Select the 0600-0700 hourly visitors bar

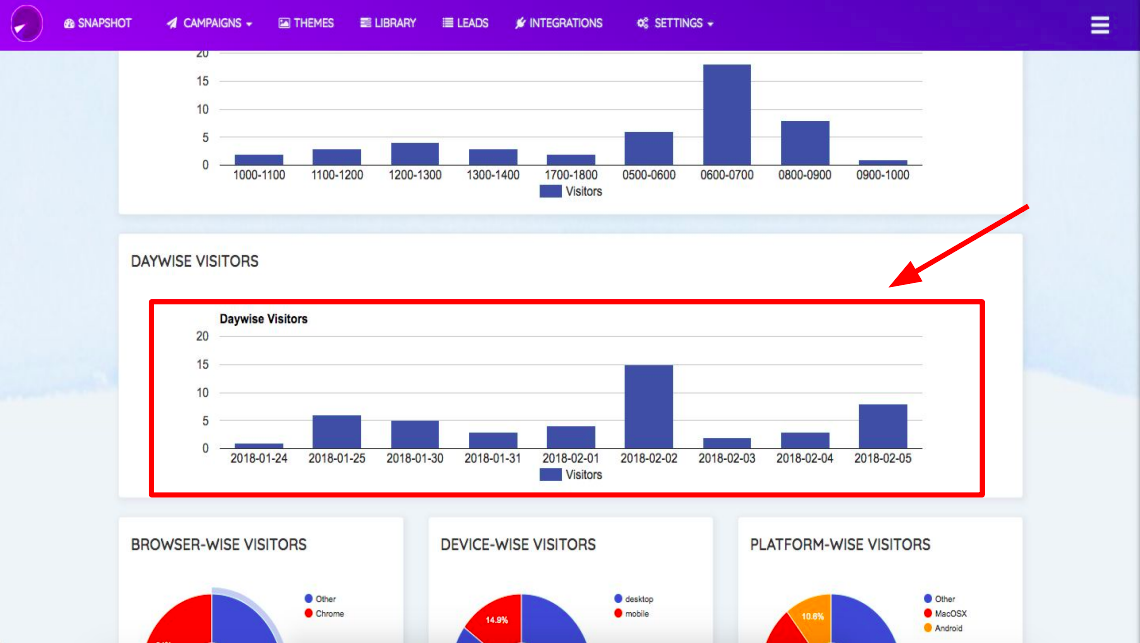point(727,115)
